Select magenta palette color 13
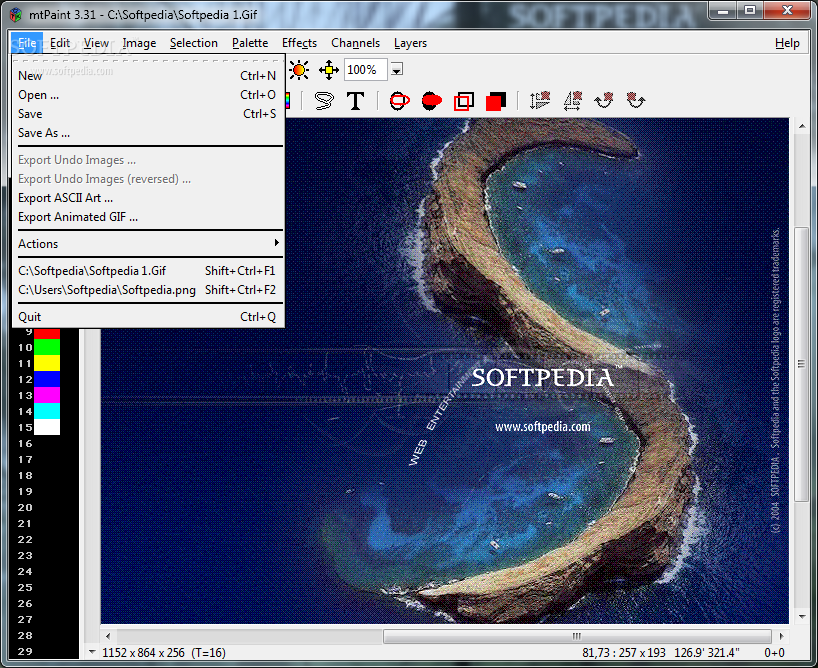The height and width of the screenshot is (668, 818). tap(47, 395)
